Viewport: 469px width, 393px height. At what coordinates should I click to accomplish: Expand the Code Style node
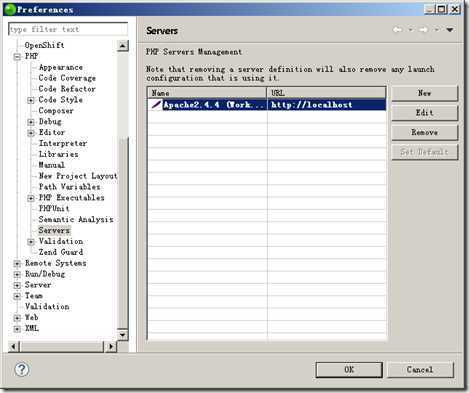(x=31, y=100)
